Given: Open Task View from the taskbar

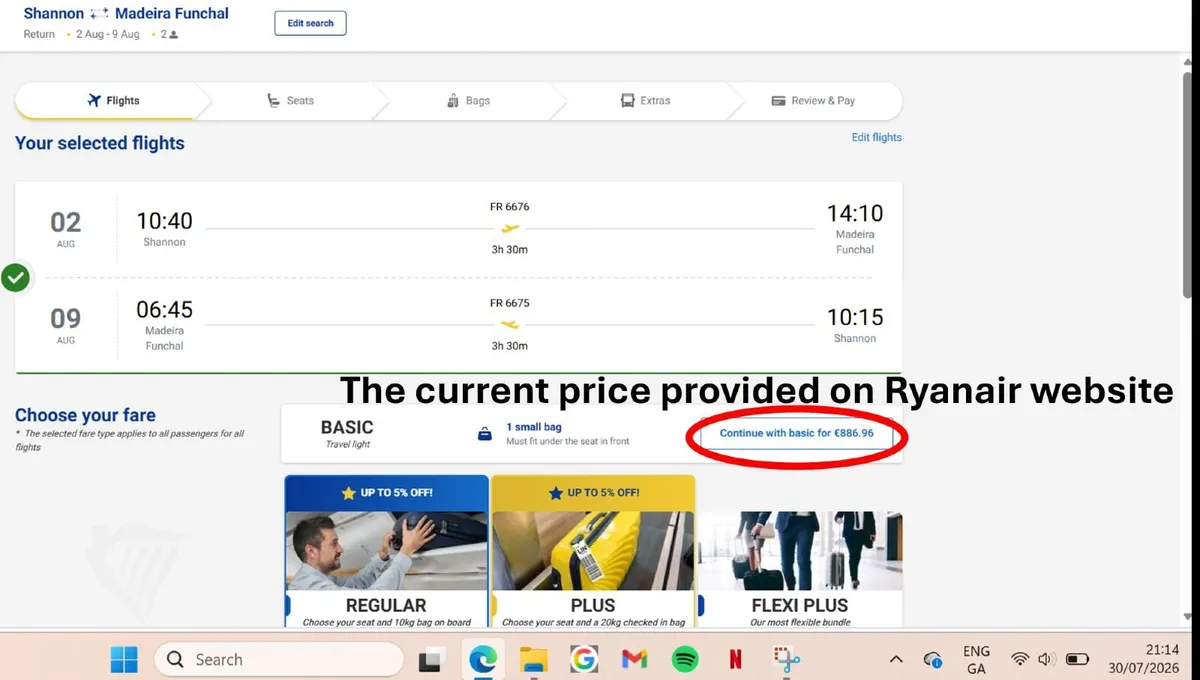Looking at the screenshot, I should 432,659.
